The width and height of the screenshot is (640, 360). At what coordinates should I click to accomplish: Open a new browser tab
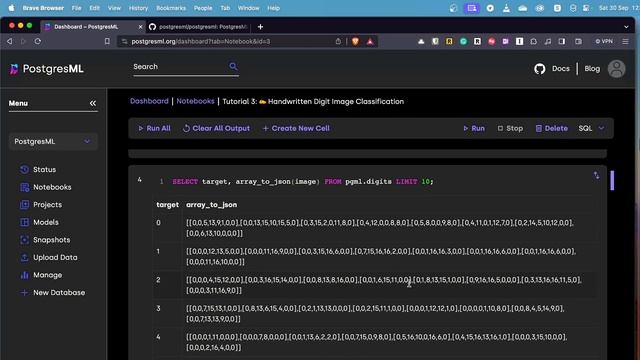[260, 27]
